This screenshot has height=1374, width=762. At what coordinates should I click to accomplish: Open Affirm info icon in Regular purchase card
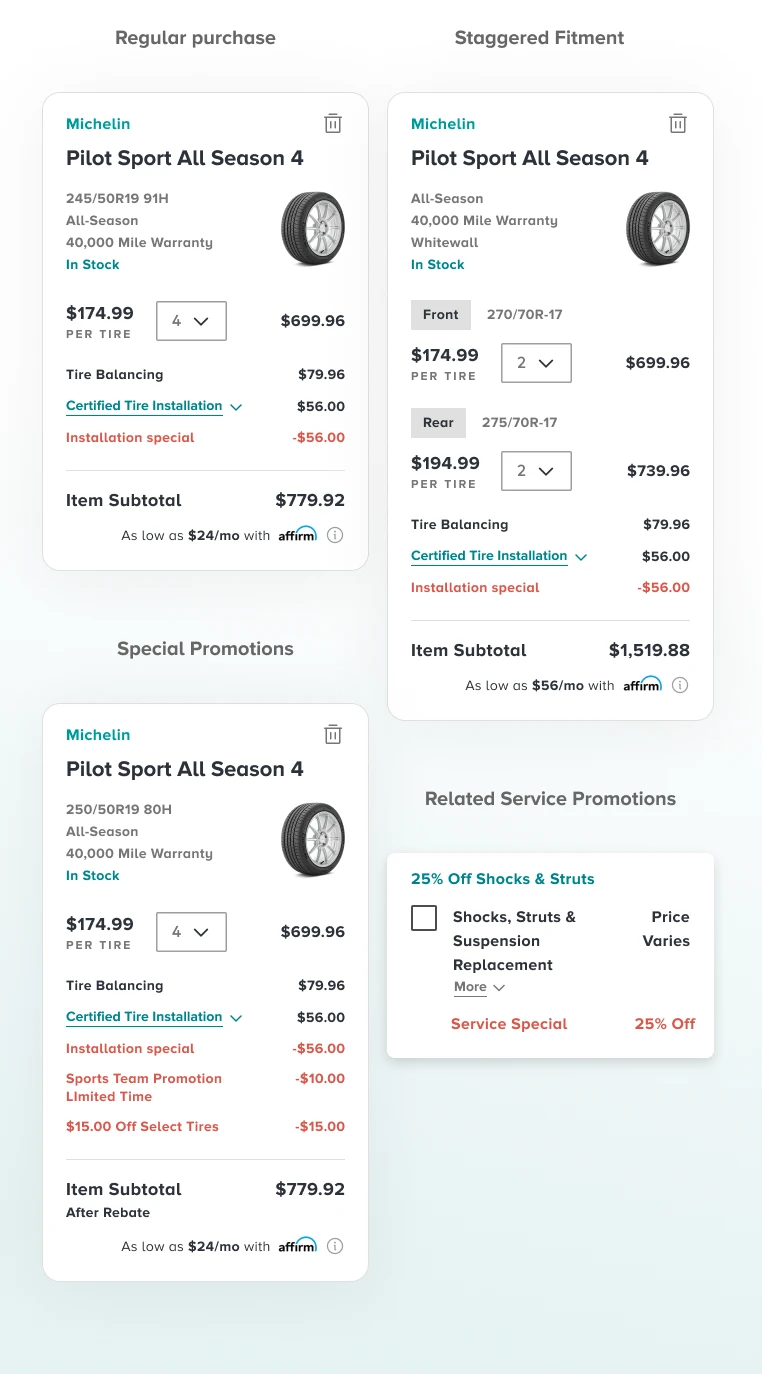point(335,535)
